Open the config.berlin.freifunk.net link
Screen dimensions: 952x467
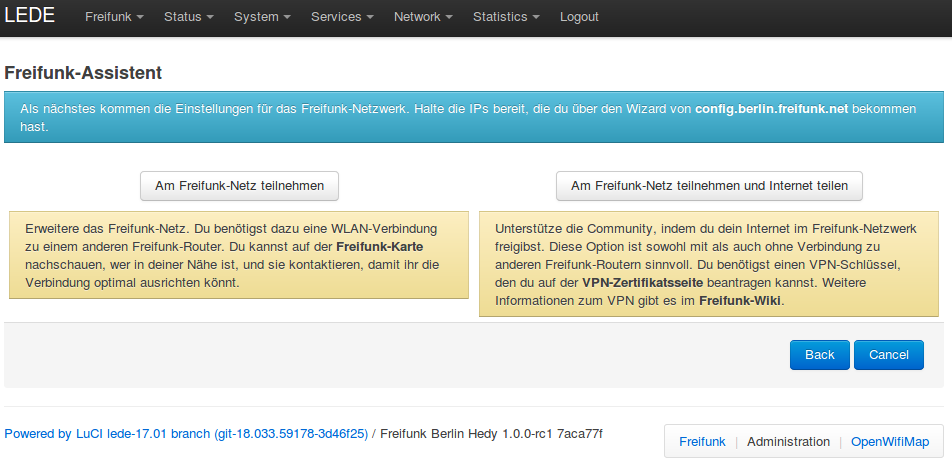772,108
